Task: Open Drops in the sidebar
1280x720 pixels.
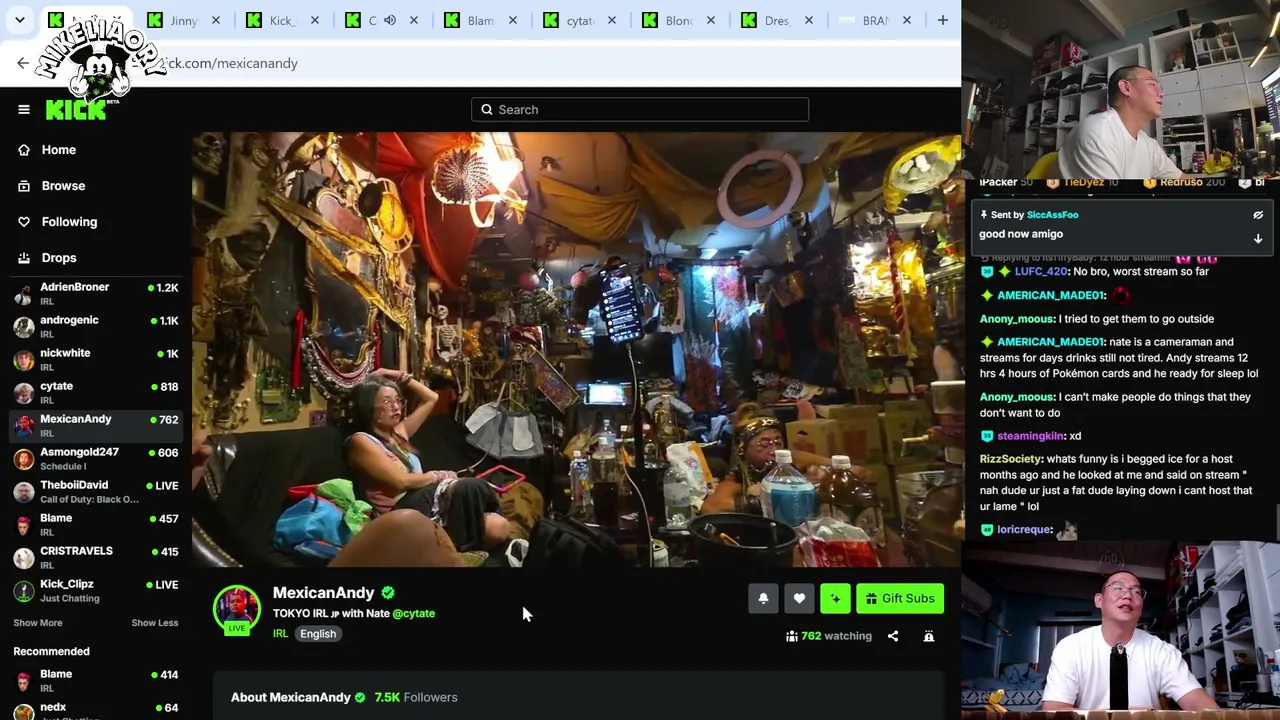Action: 59,258
